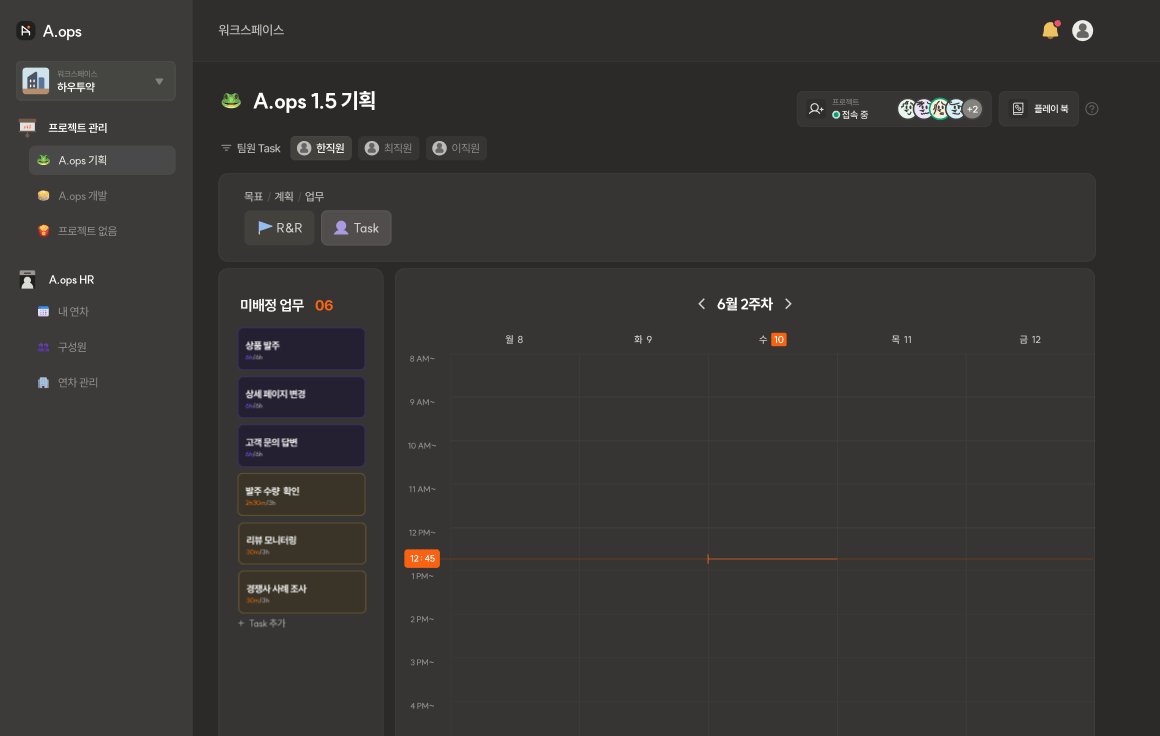Click the 8 AM~ time label
The image size is (1160, 736).
pyautogui.click(x=422, y=359)
